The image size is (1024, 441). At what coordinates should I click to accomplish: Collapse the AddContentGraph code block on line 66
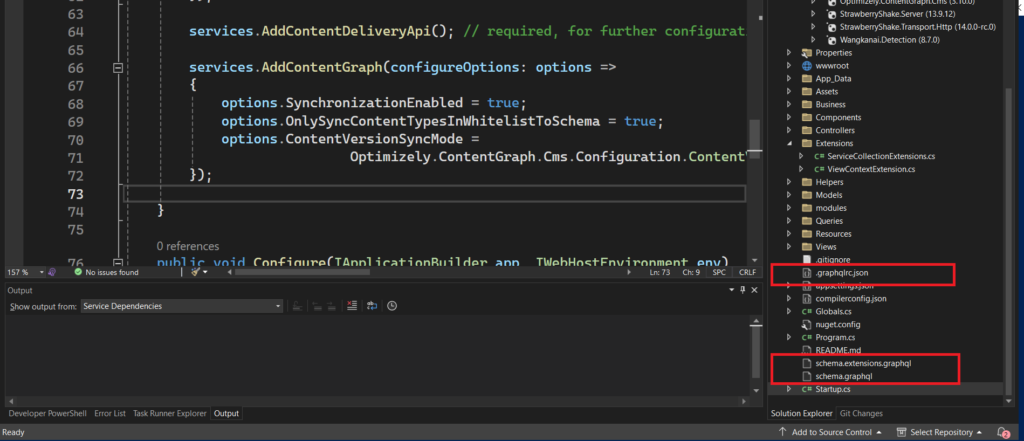118,67
